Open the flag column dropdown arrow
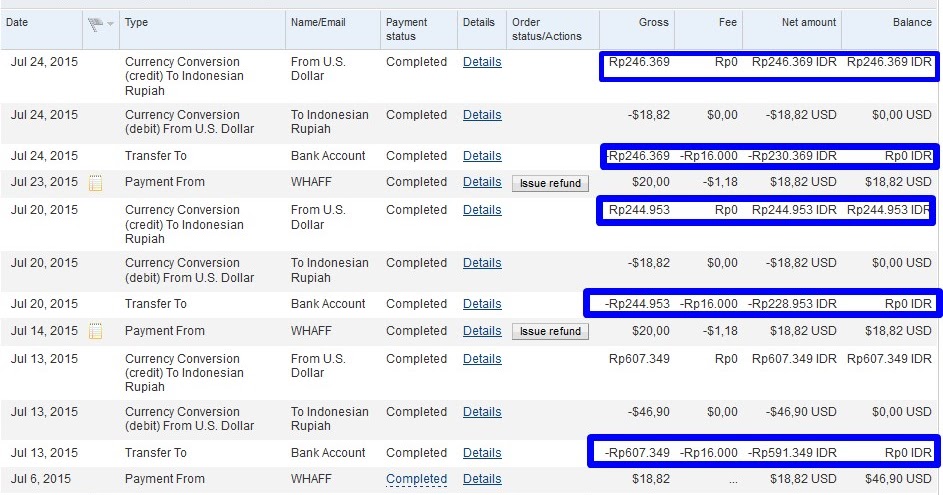943x495 pixels. [111, 24]
